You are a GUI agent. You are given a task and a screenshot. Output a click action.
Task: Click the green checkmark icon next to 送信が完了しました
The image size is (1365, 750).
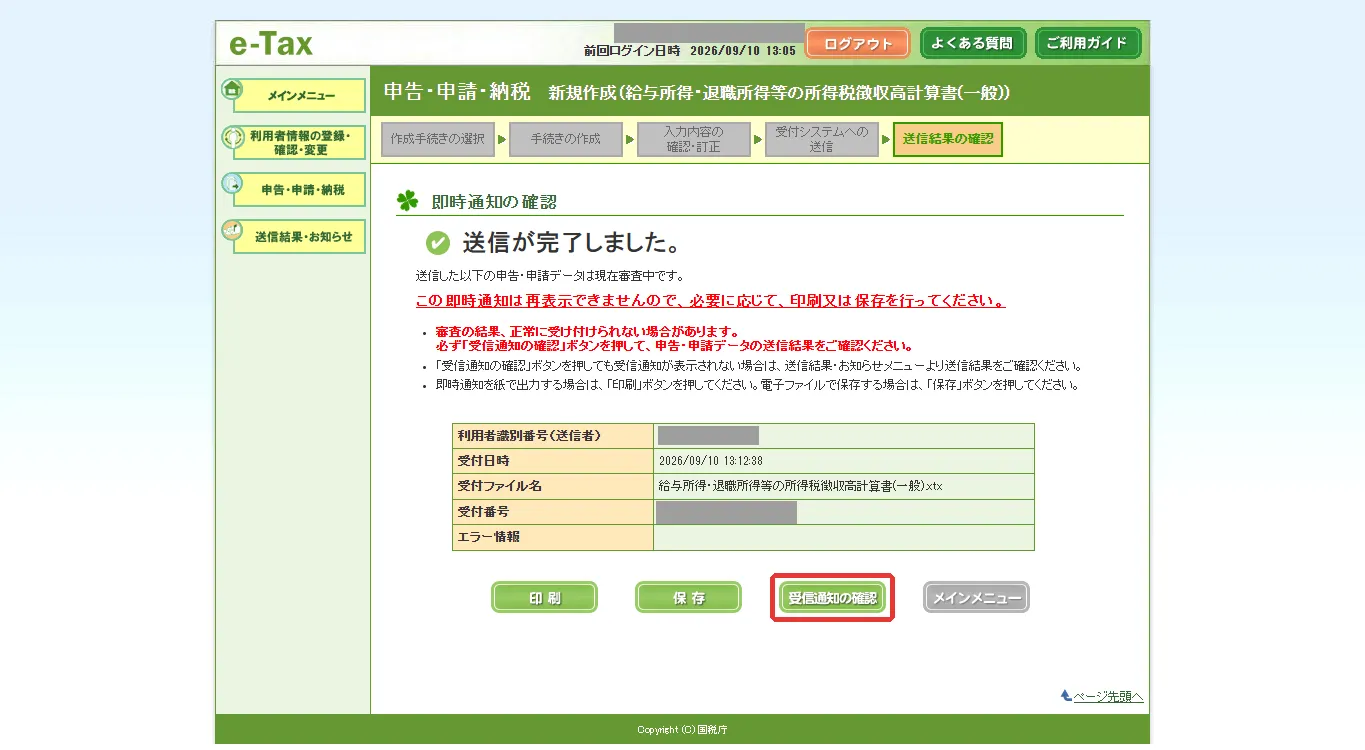pos(437,243)
